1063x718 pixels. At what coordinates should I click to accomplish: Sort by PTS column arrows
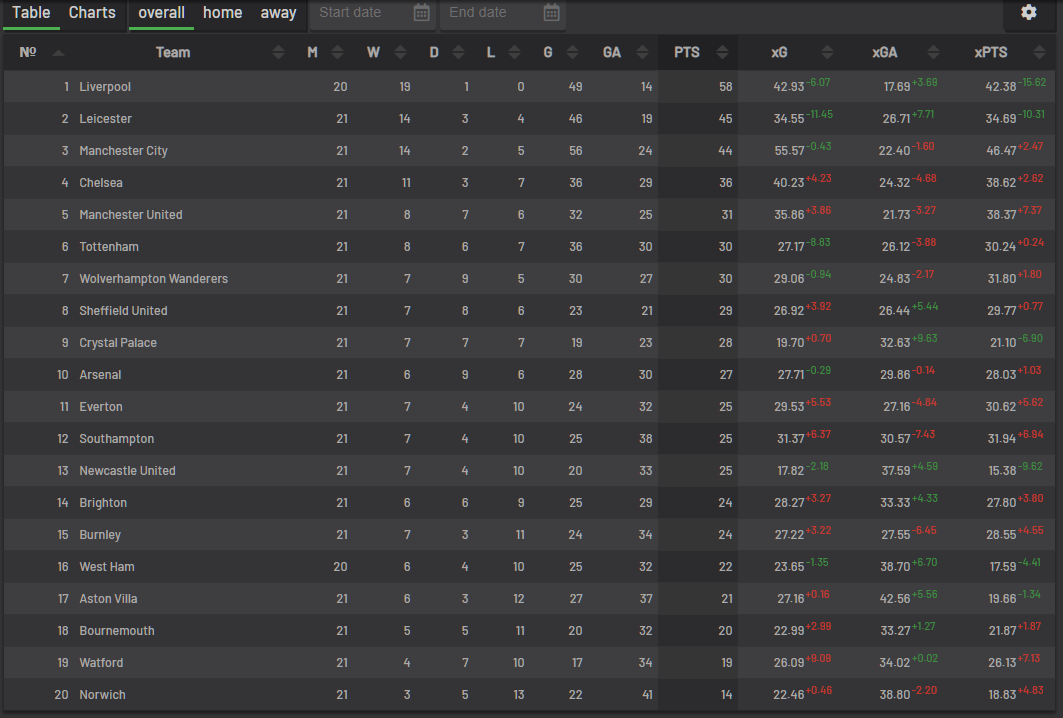(722, 52)
